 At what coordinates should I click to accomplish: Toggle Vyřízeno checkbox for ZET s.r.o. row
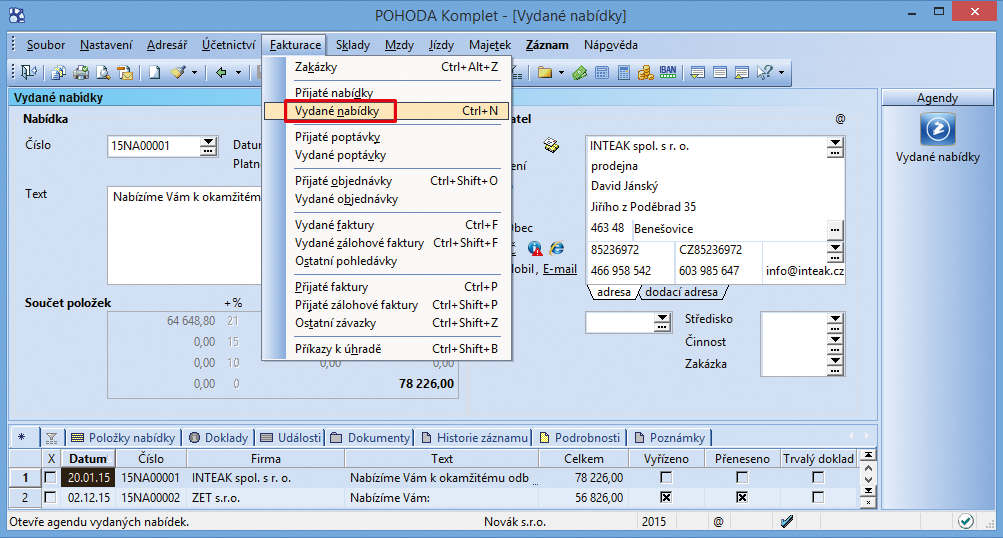(666, 497)
